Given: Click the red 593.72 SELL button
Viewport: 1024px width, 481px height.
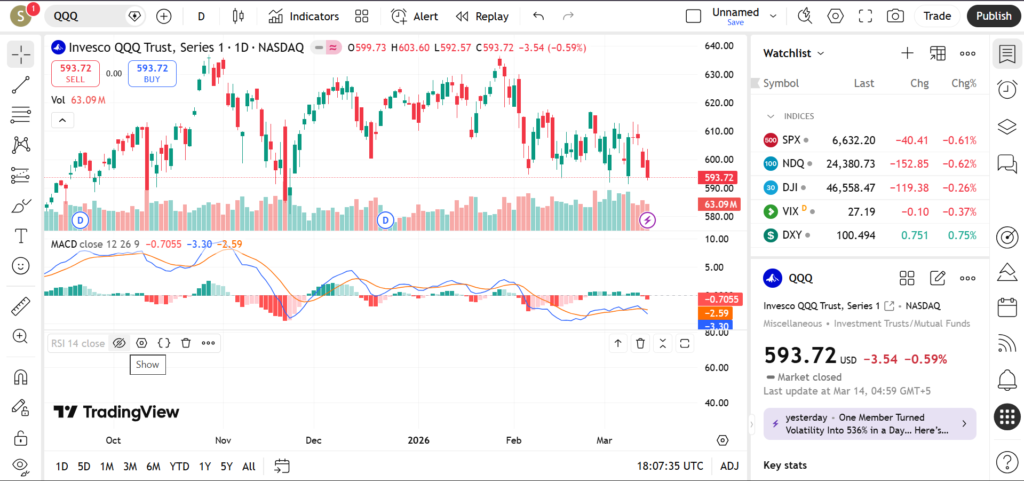Looking at the screenshot, I should pos(76,73).
